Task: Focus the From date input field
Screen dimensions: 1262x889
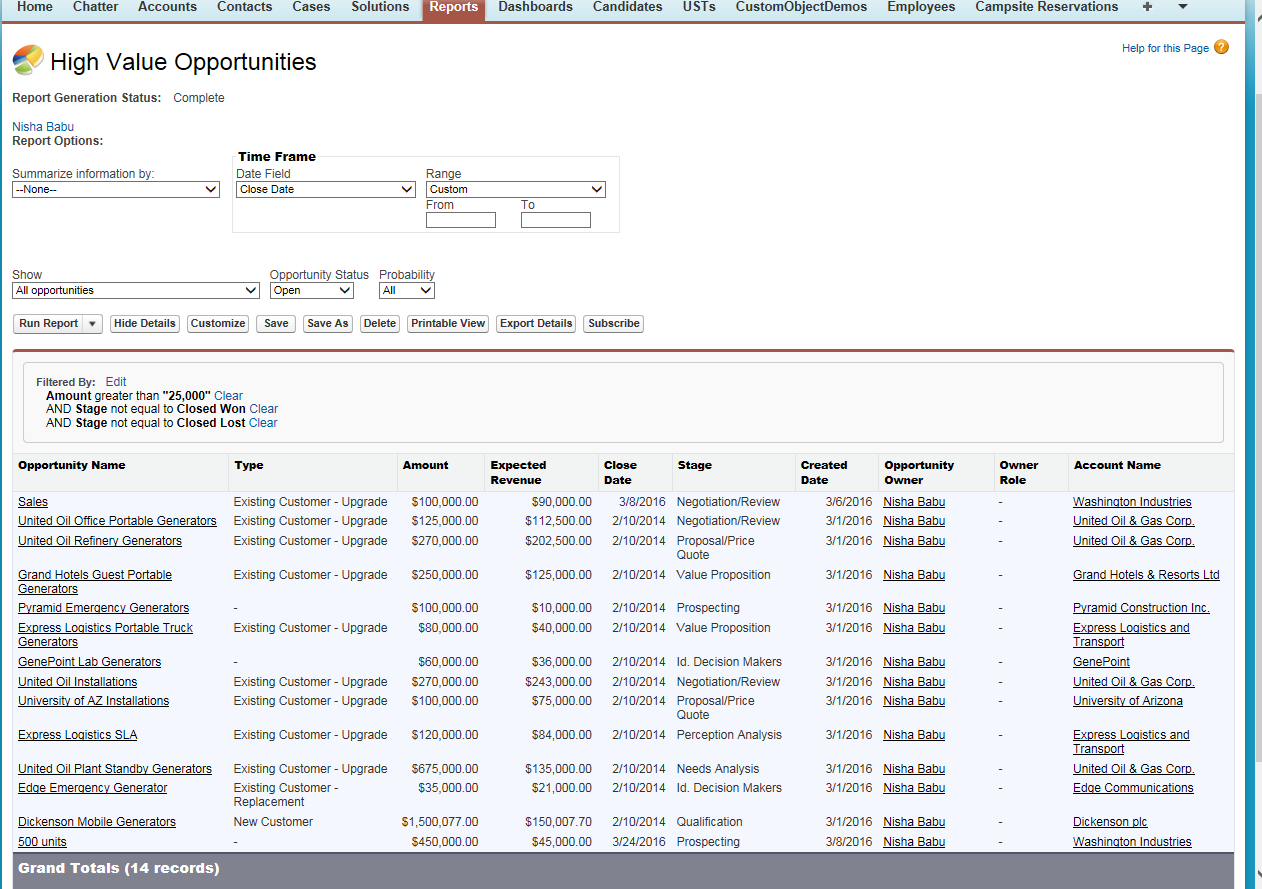Action: 460,220
